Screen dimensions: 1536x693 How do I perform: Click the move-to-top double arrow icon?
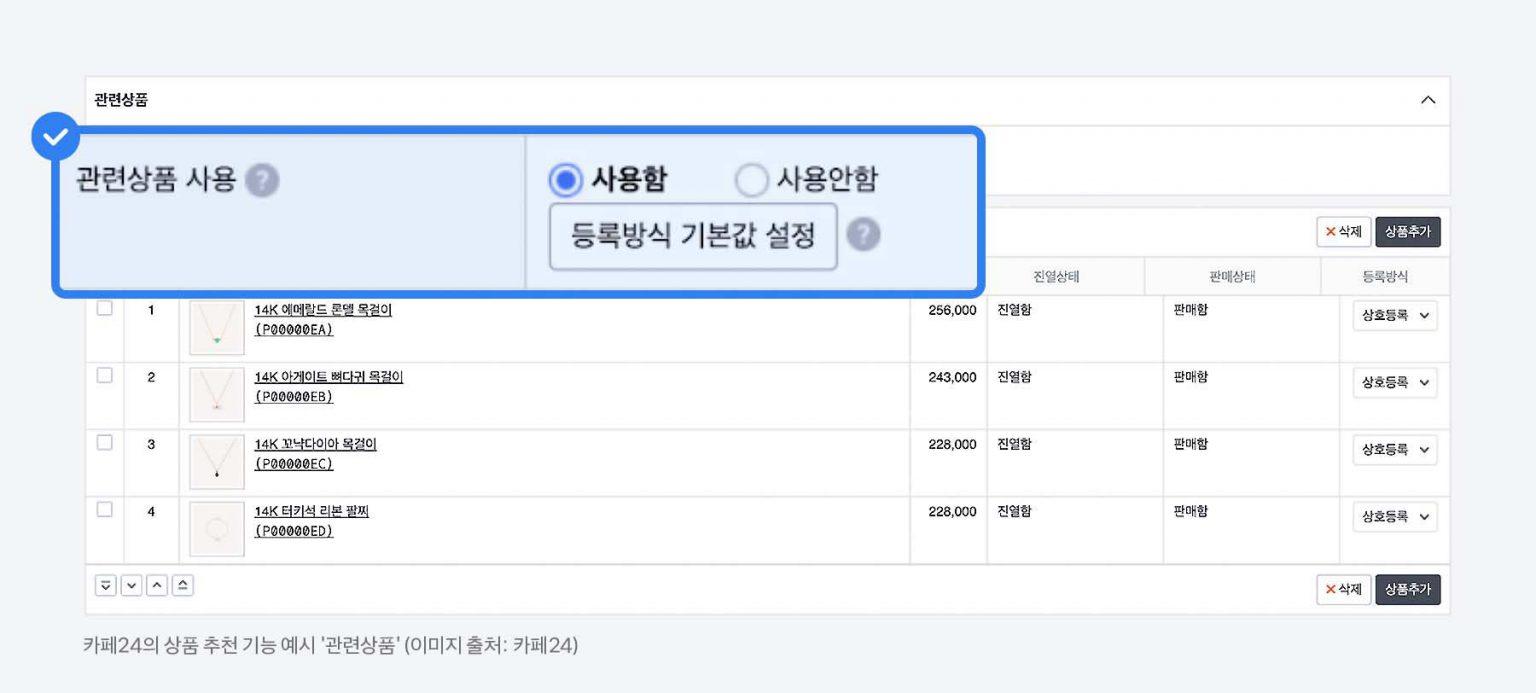tap(183, 586)
